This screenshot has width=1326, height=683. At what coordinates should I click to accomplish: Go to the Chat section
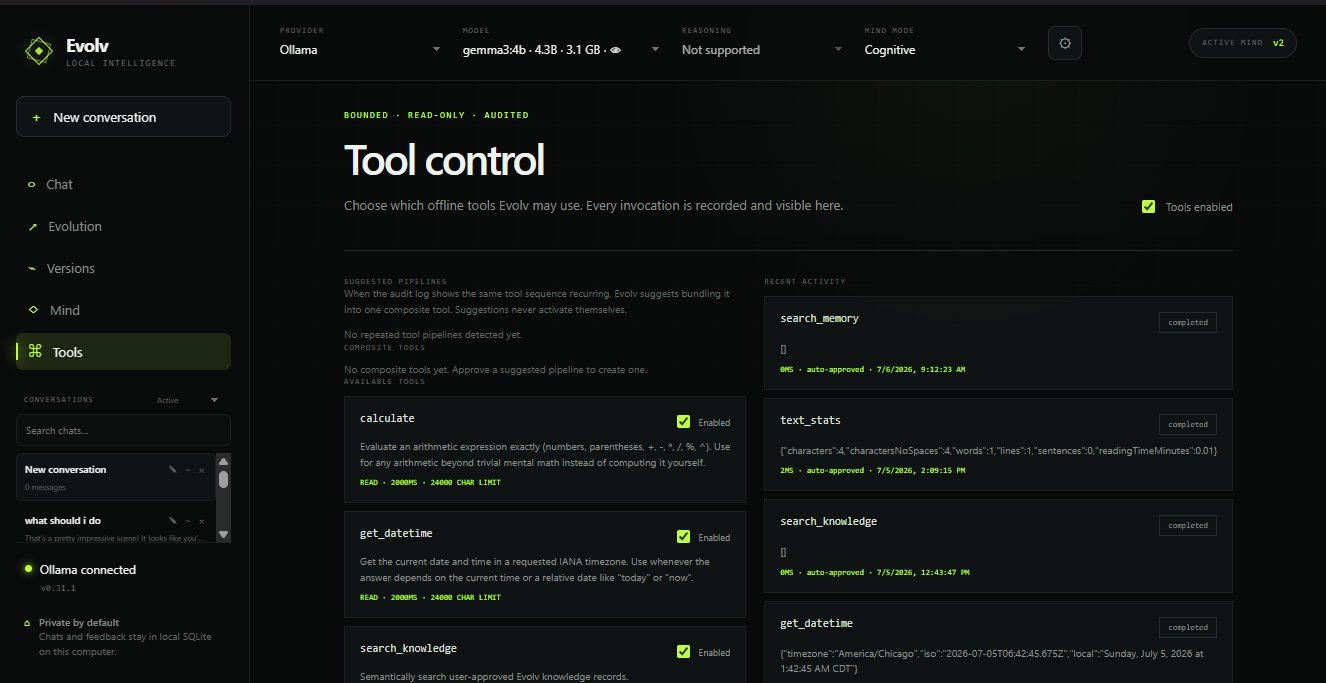(x=123, y=185)
